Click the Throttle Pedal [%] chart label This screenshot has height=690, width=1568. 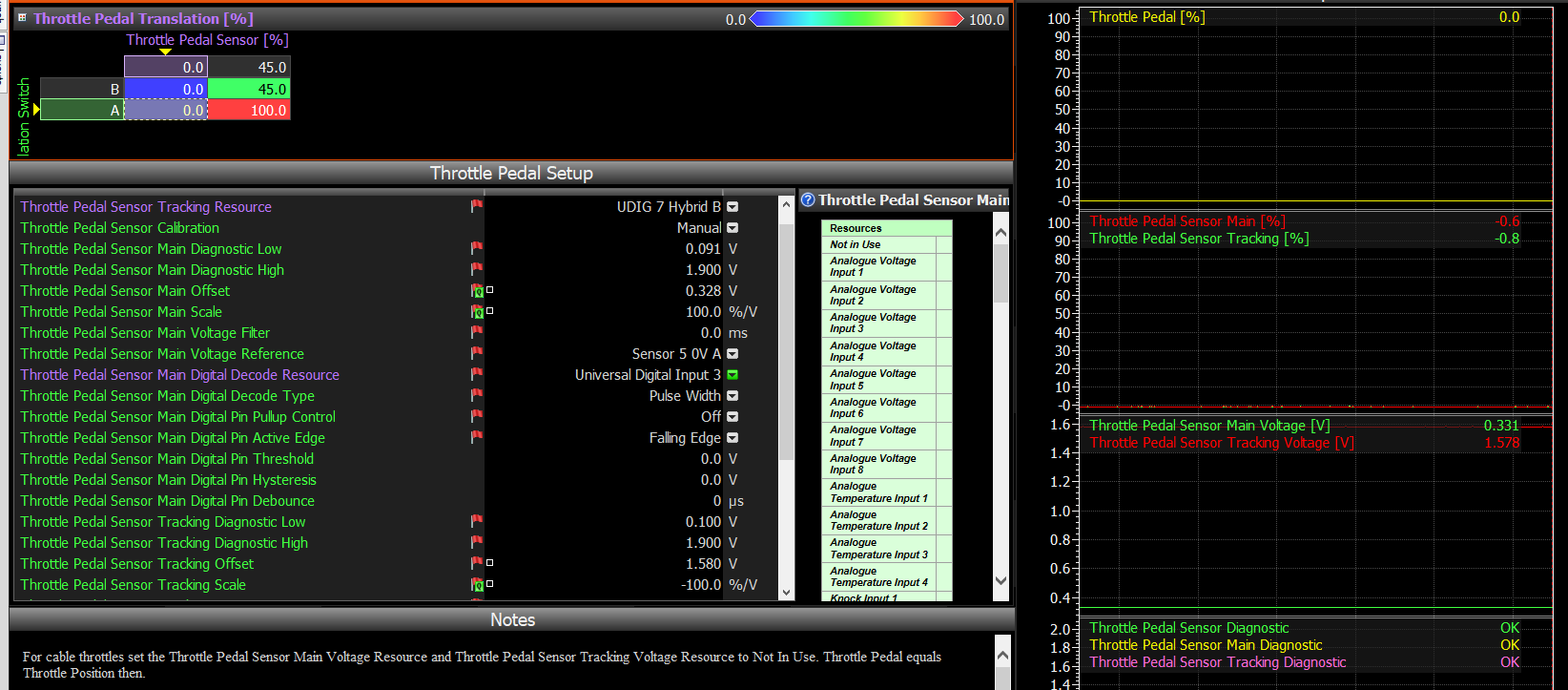1147,17
